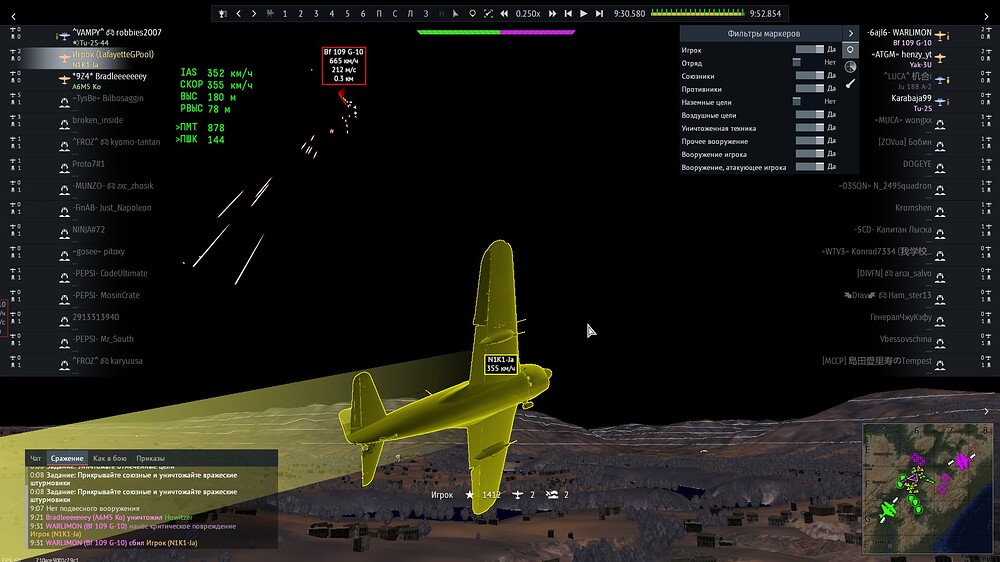
Task: Select camera preset 4
Action: [332, 13]
